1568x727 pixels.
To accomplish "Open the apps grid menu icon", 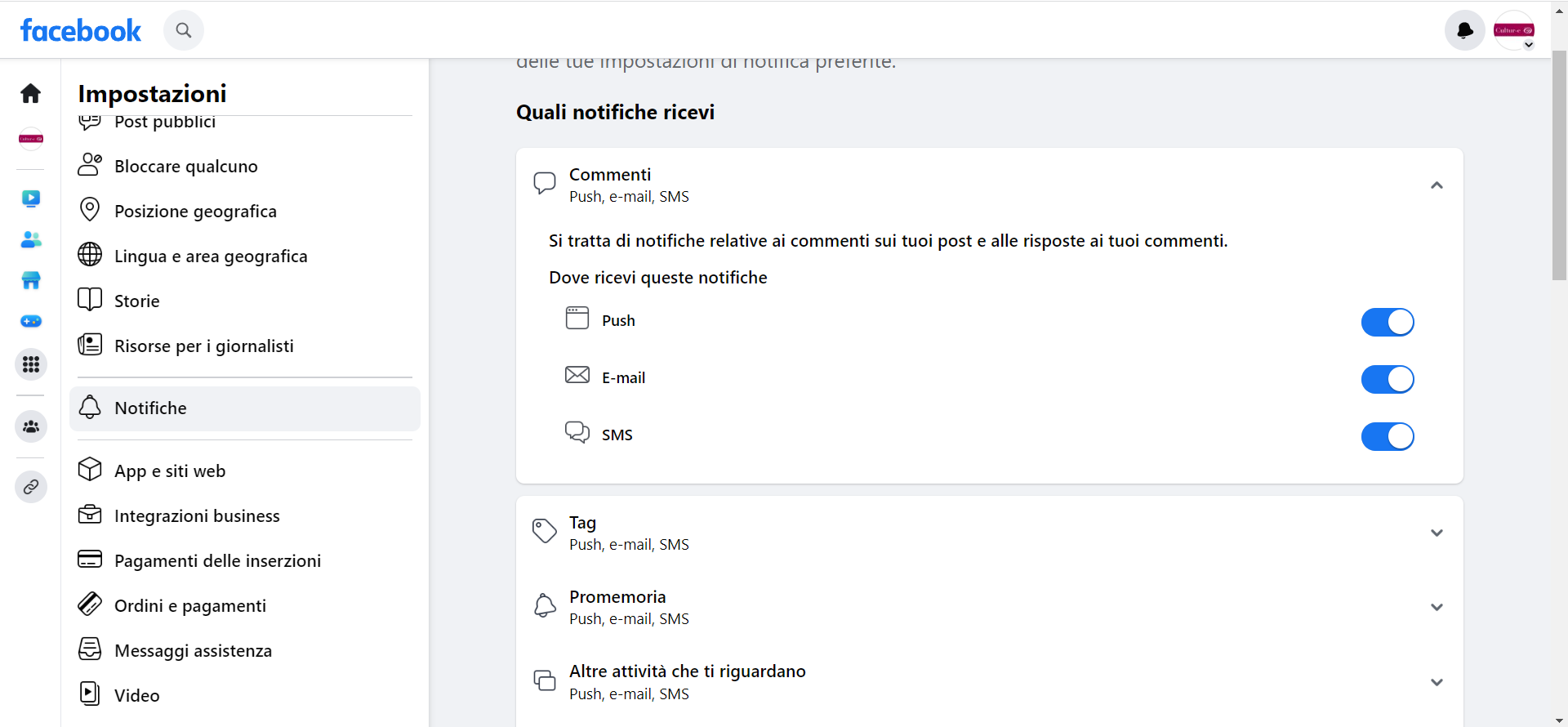I will (x=30, y=364).
